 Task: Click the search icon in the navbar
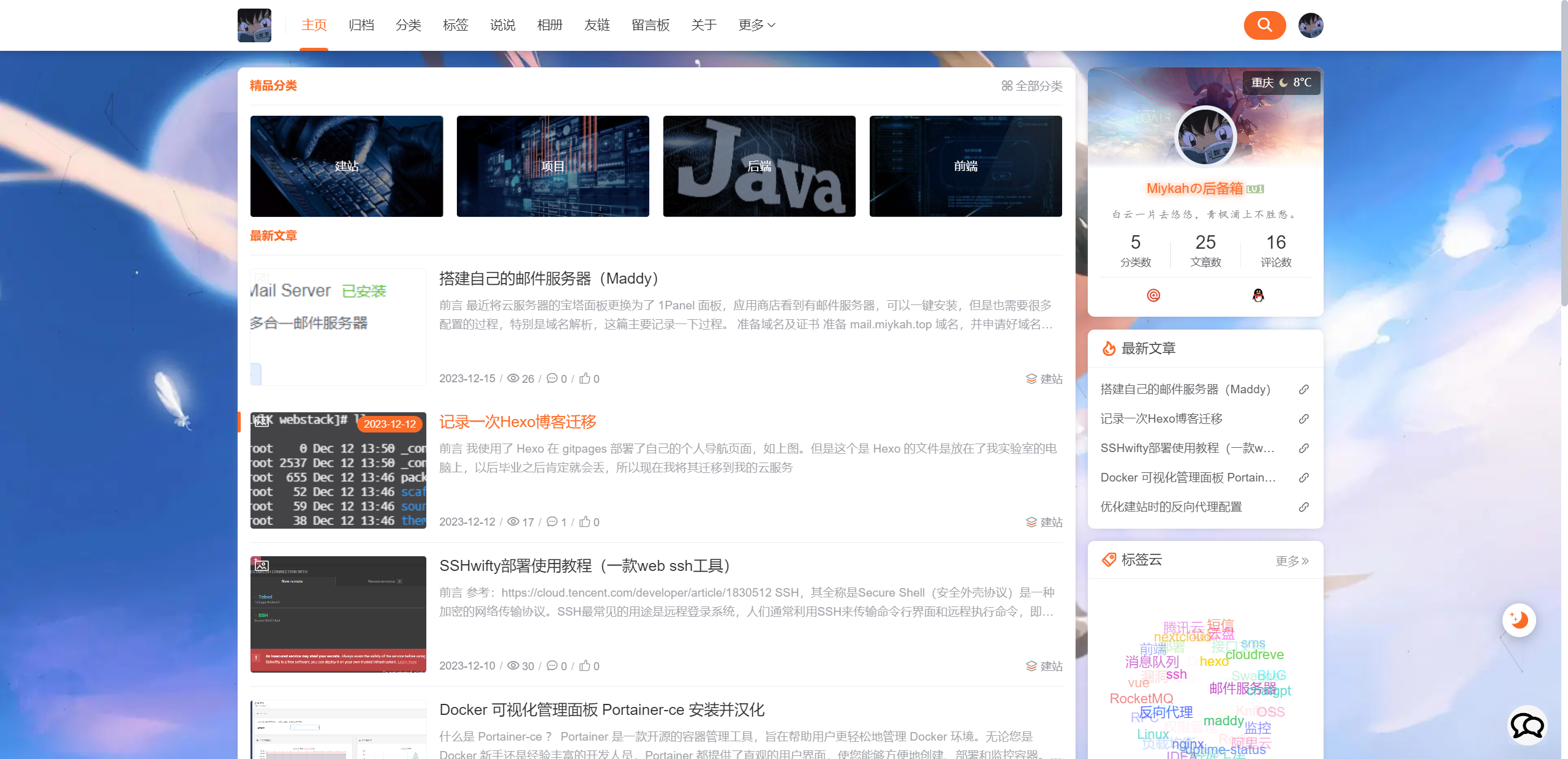1264,25
